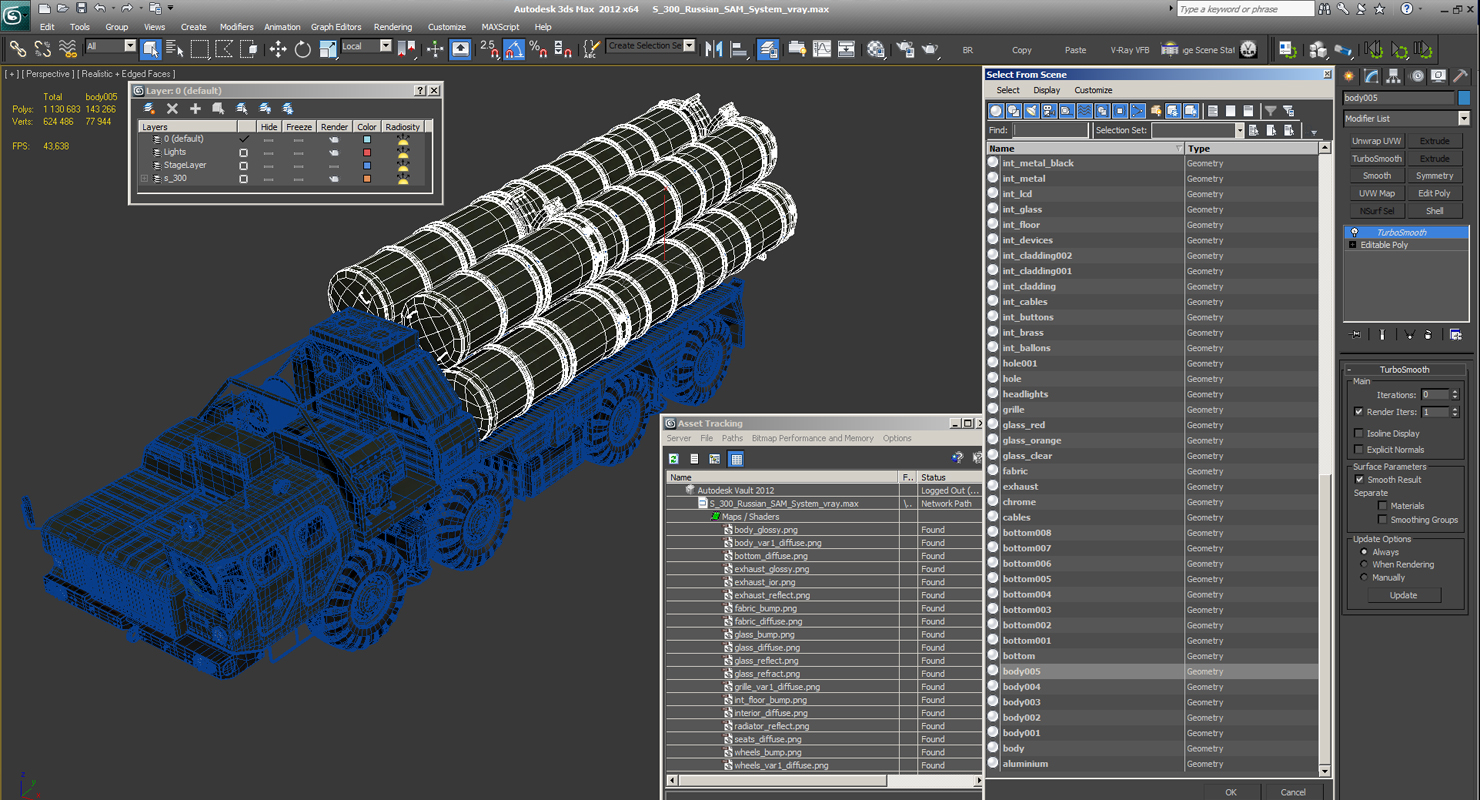Screen dimensions: 1480x800
Task: Click Pin Stack icon below modifier stack
Action: pos(1356,335)
